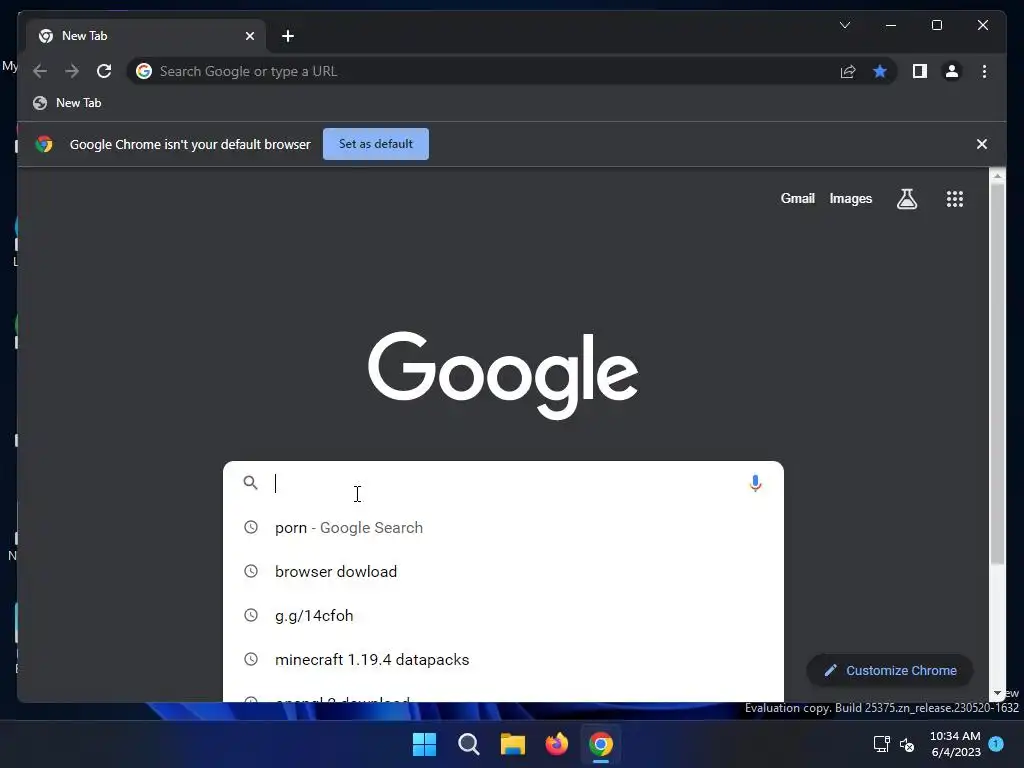Open notification badge in system tray
Image resolution: width=1024 pixels, height=768 pixels.
[996, 744]
